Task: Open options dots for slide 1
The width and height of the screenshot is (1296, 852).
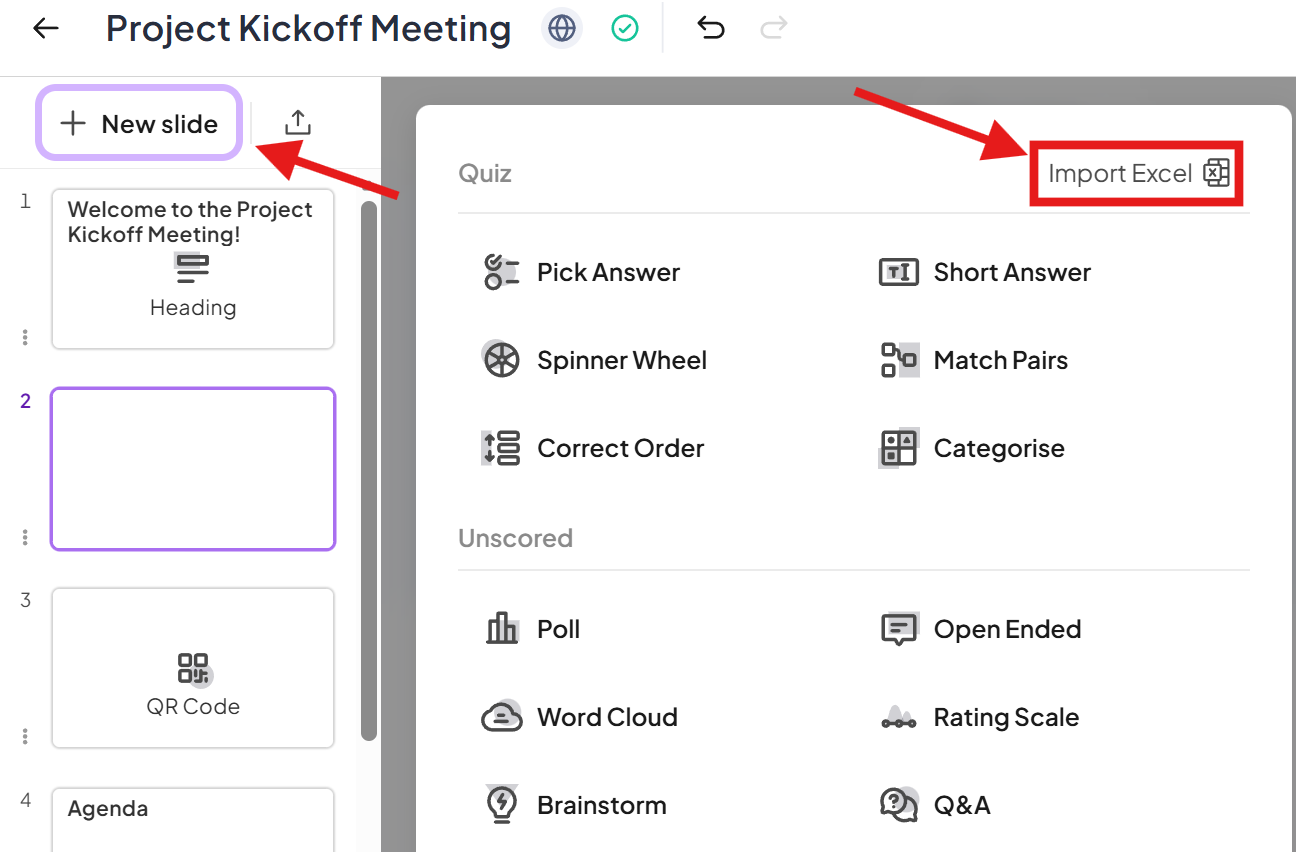Action: (25, 338)
